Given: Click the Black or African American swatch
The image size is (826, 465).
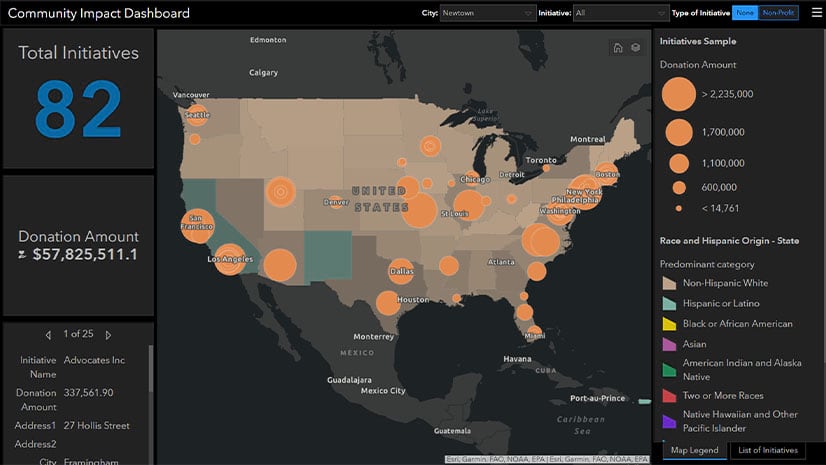Looking at the screenshot, I should pos(669,324).
